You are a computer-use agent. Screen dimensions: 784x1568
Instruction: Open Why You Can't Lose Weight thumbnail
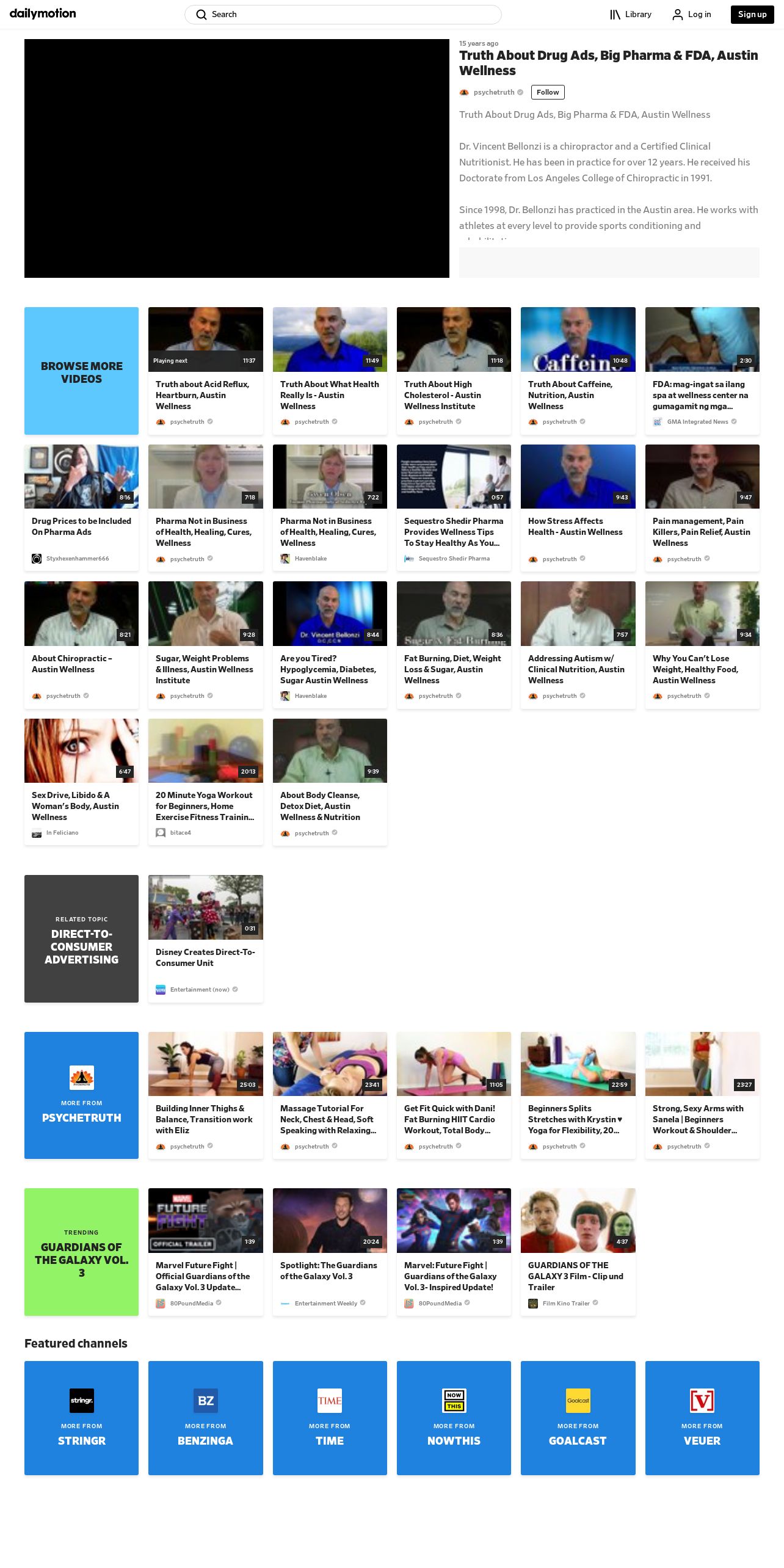click(702, 614)
